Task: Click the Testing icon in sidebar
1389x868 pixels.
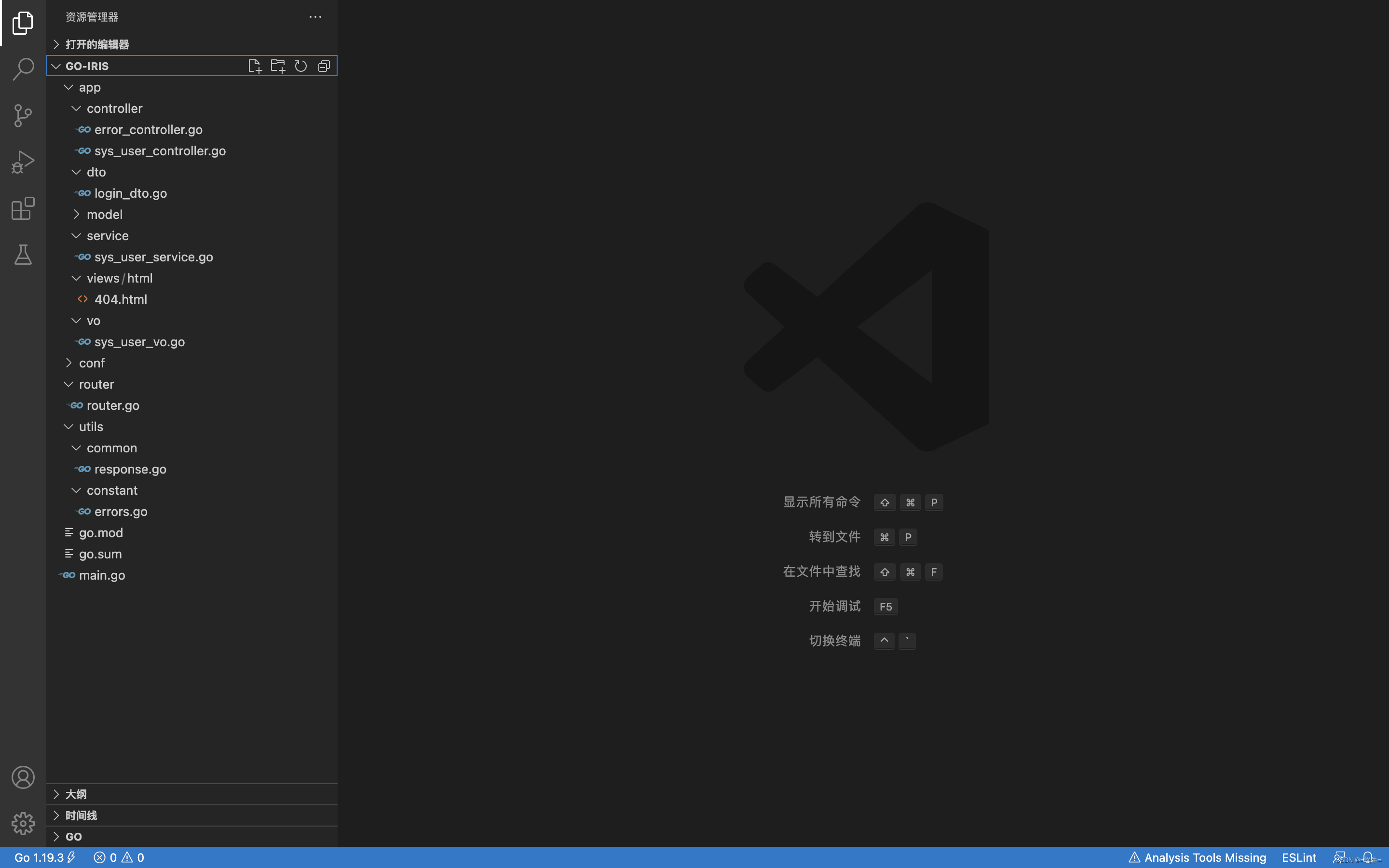Action: tap(23, 255)
